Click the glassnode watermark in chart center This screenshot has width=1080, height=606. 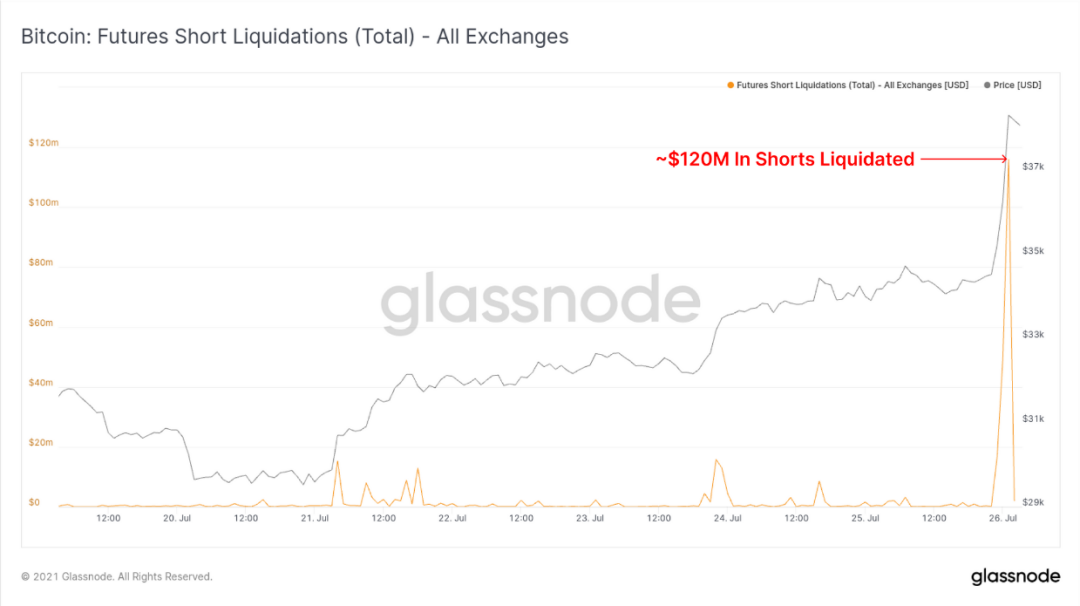(541, 301)
